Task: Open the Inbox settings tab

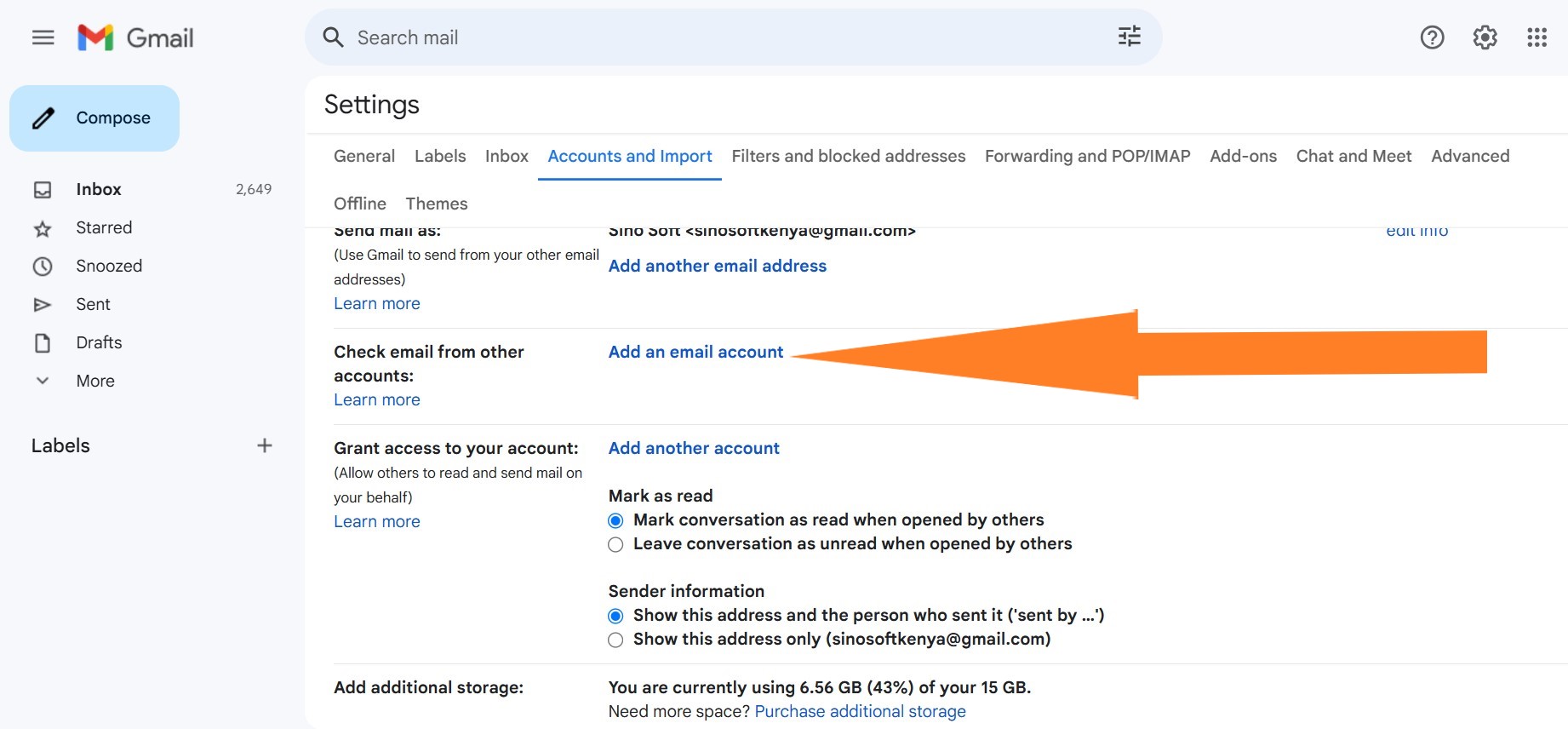Action: point(506,156)
